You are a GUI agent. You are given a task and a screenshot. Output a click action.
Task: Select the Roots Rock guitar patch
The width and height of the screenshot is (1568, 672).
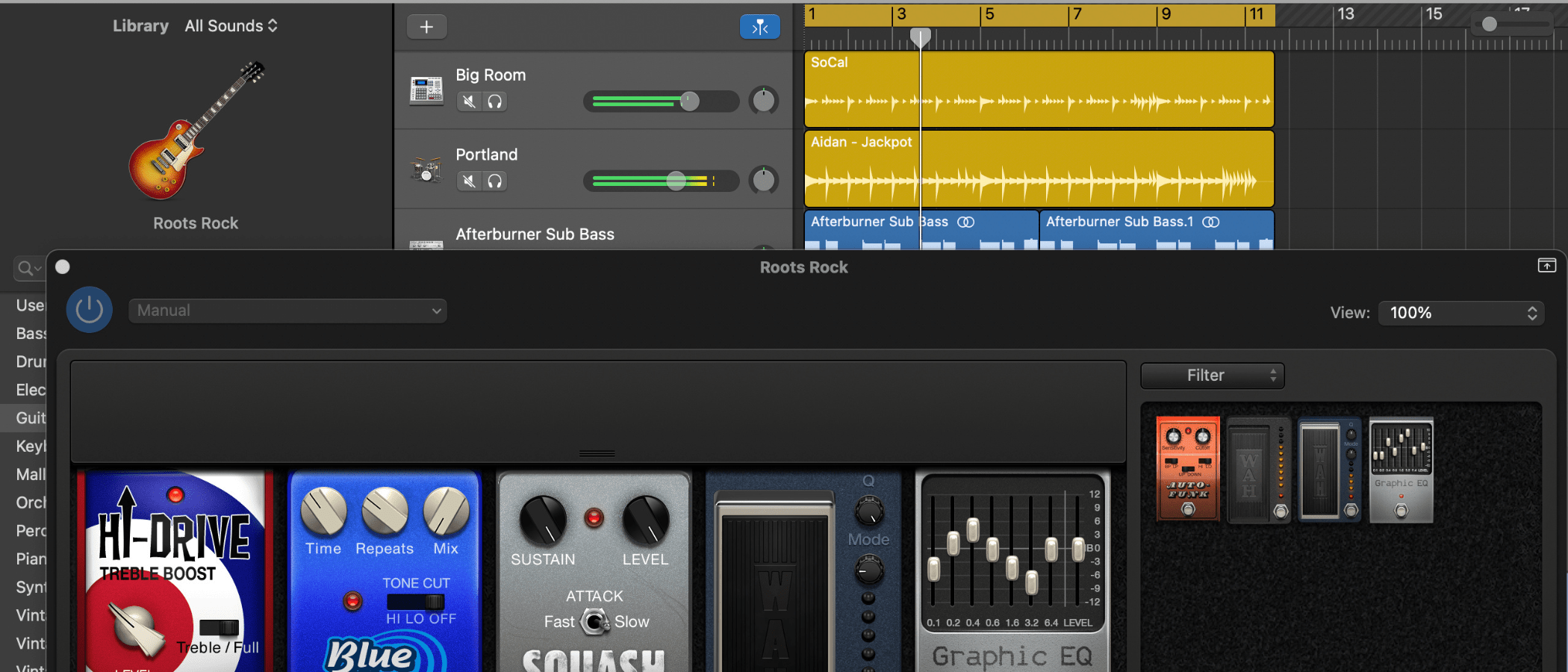[195, 149]
